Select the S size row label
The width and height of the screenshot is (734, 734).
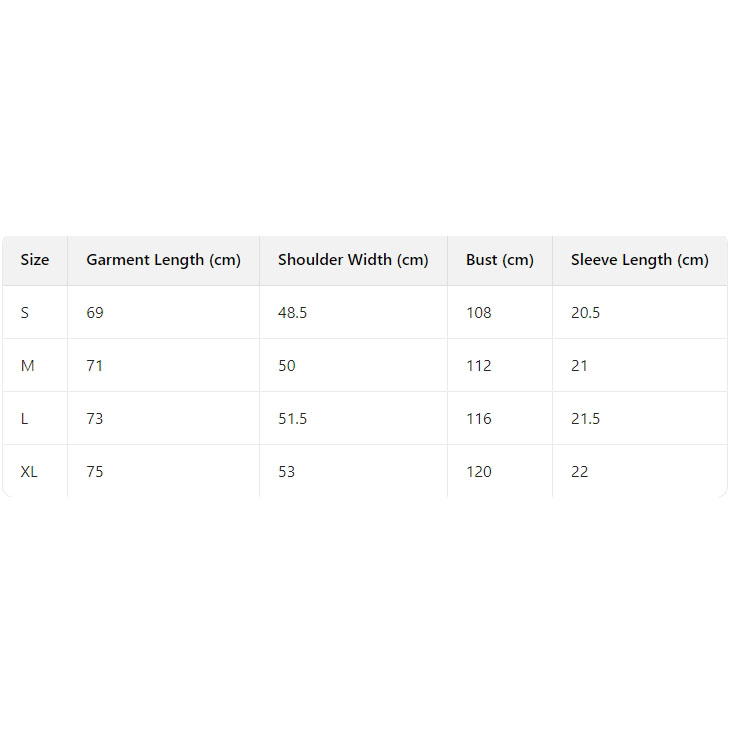25,313
